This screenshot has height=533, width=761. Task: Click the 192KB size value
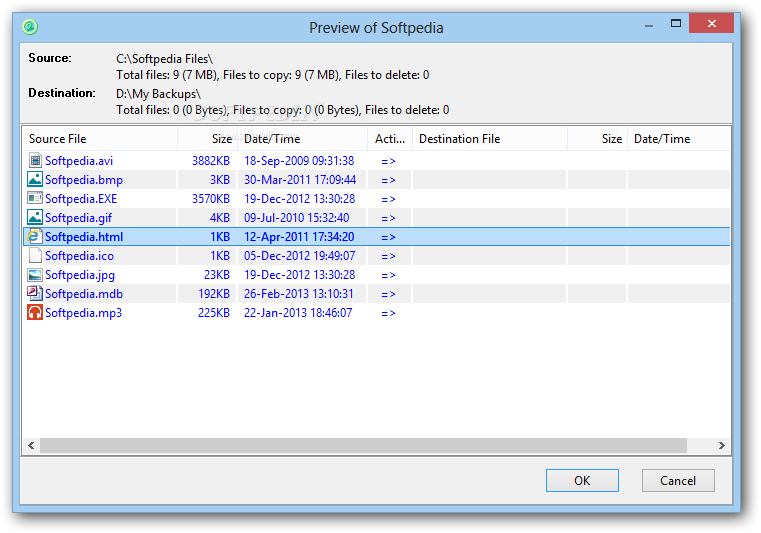pyautogui.click(x=214, y=294)
